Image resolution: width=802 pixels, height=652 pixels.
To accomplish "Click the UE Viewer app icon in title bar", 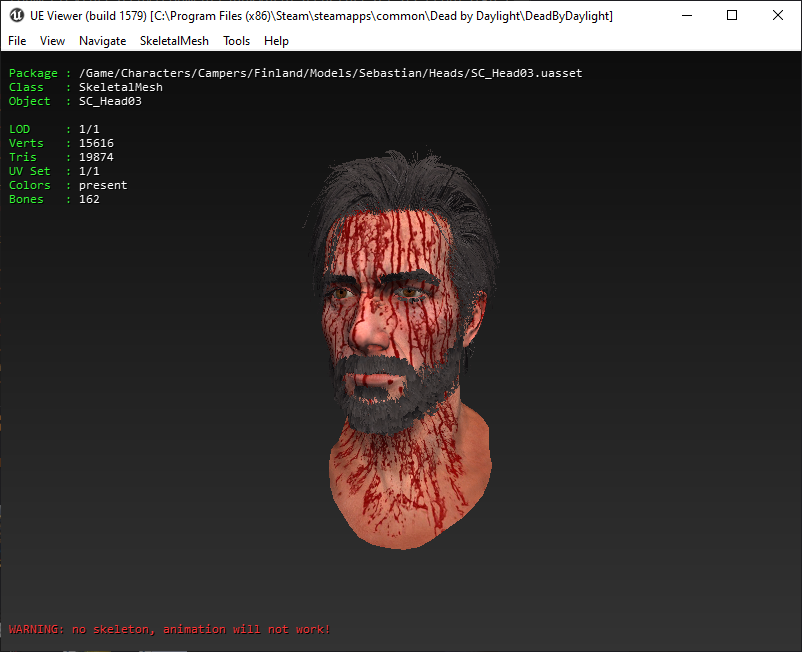I will click(x=16, y=15).
